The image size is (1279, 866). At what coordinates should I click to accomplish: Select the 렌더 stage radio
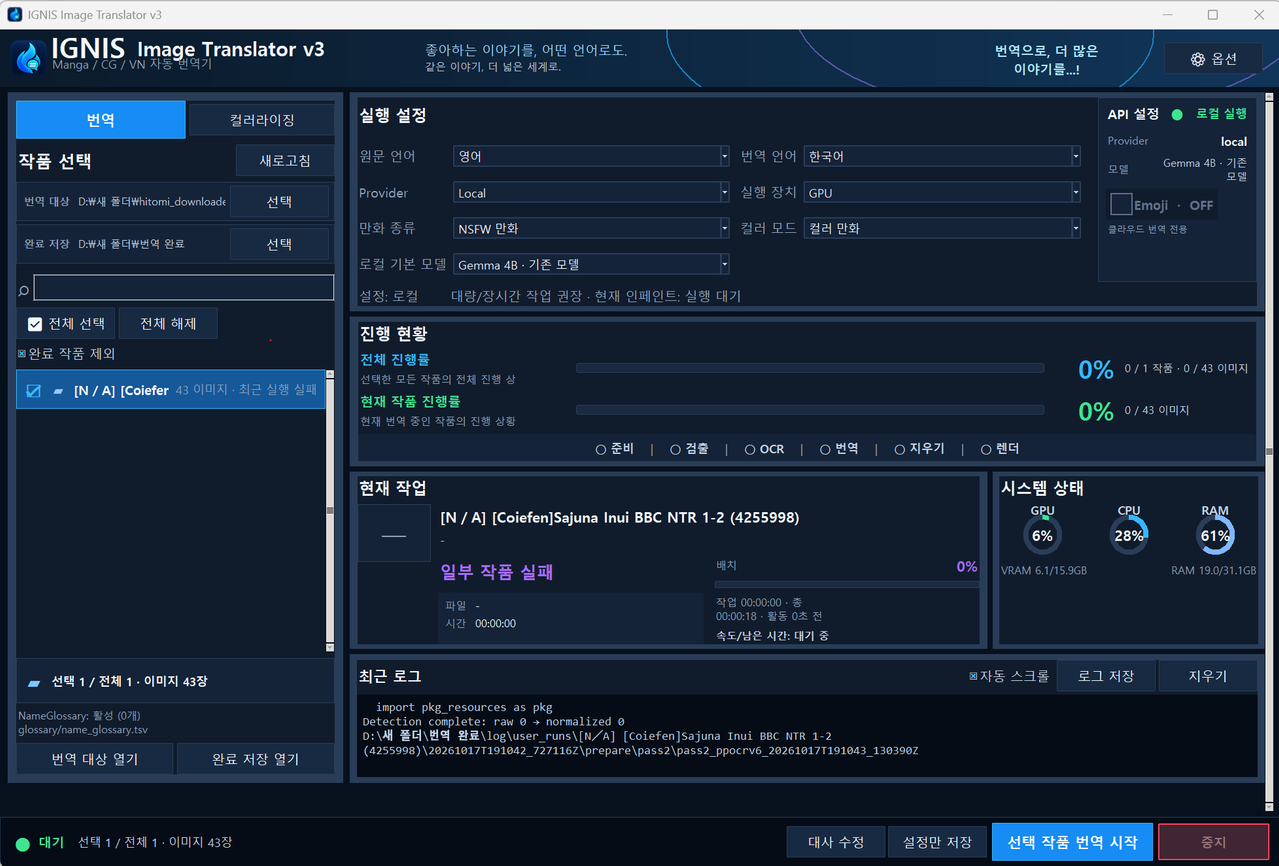point(986,450)
